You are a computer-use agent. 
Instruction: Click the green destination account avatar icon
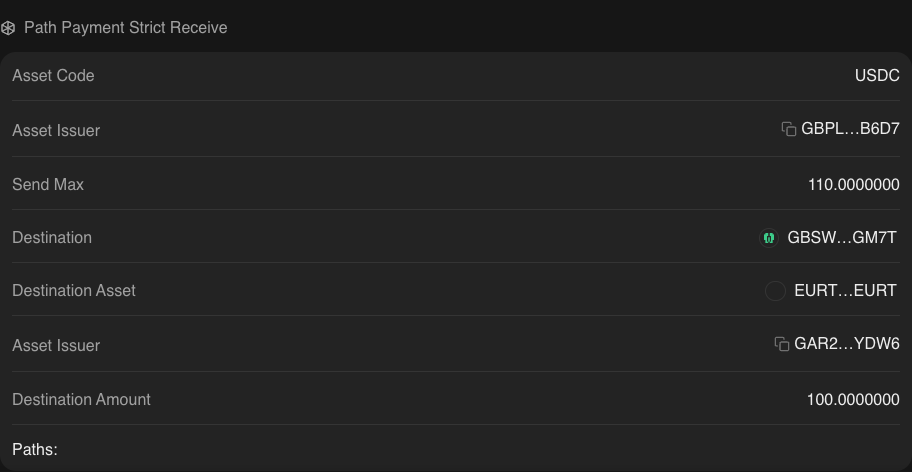tap(769, 238)
